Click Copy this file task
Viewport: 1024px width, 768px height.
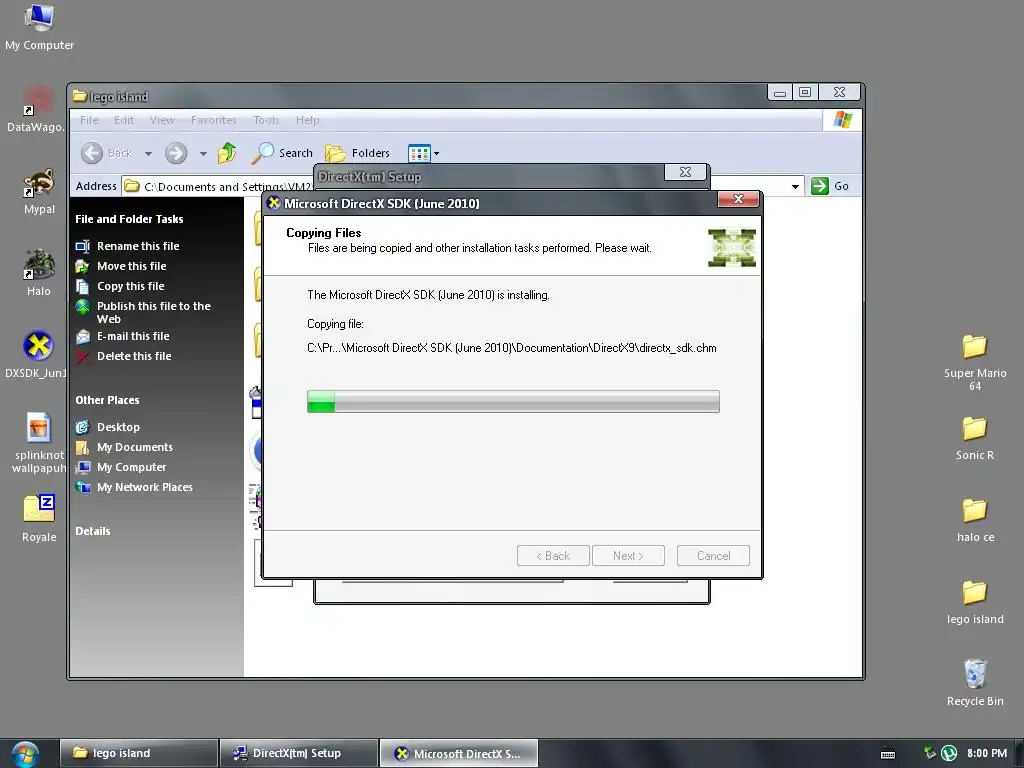point(131,286)
